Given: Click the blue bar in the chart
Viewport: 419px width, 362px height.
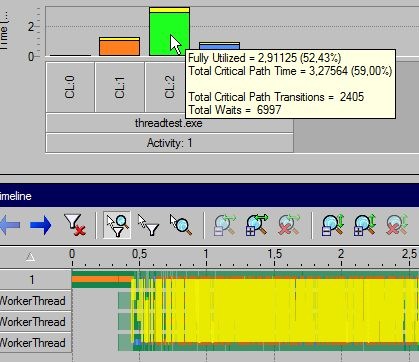Looking at the screenshot, I should [219, 46].
